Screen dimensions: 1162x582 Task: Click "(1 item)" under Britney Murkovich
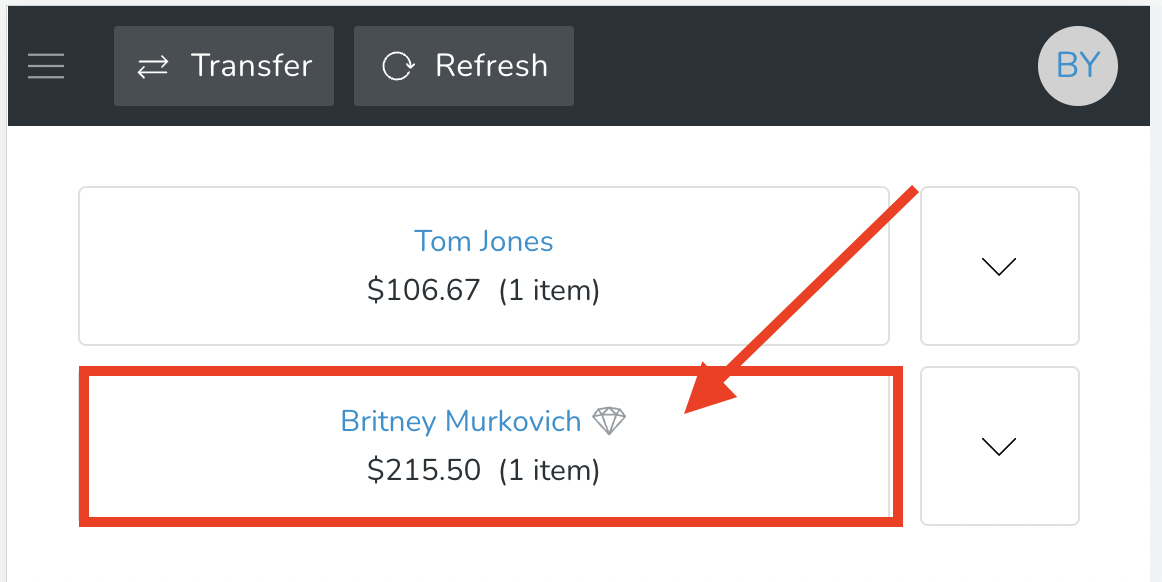549,469
